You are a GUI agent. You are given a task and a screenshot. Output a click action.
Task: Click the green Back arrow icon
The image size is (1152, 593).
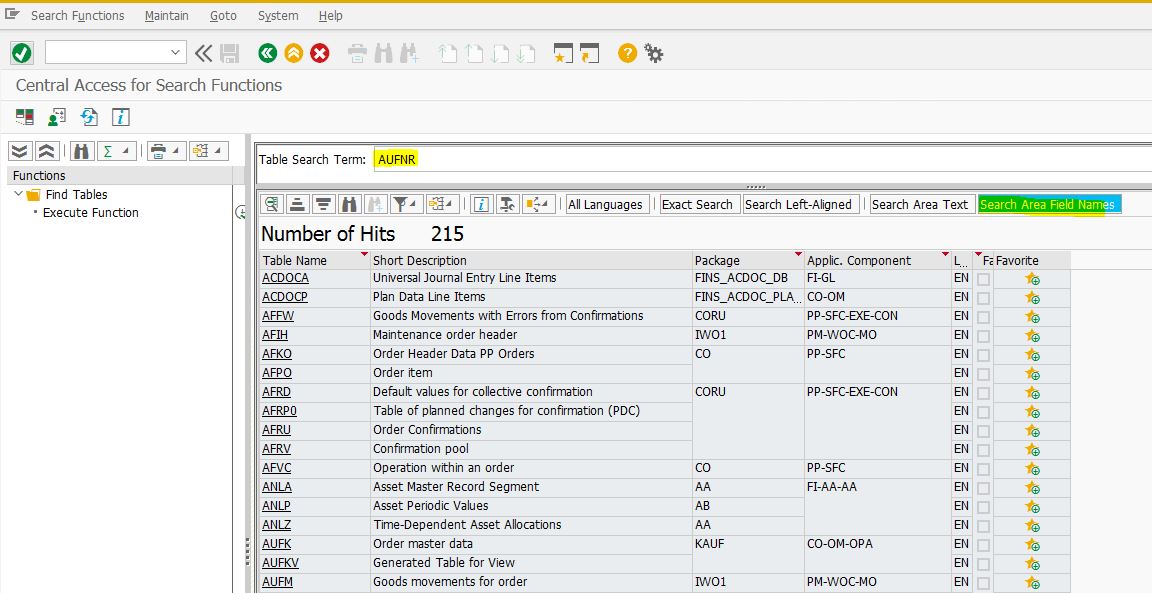pyautogui.click(x=267, y=53)
